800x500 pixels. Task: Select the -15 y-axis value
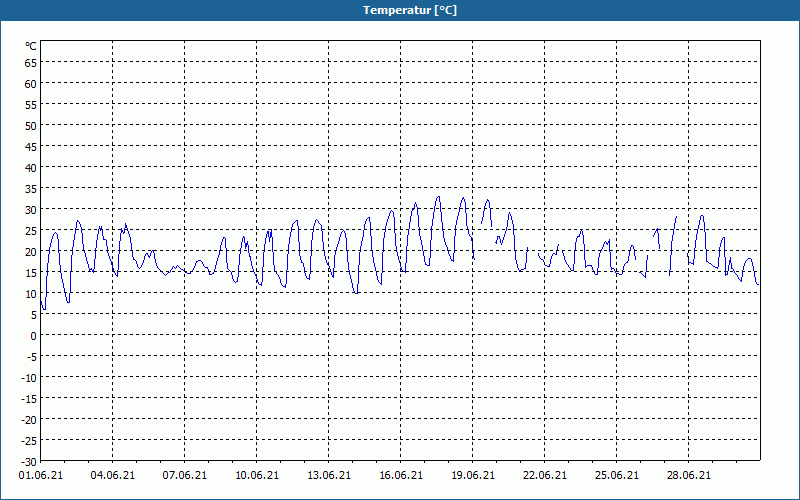[x=29, y=398]
